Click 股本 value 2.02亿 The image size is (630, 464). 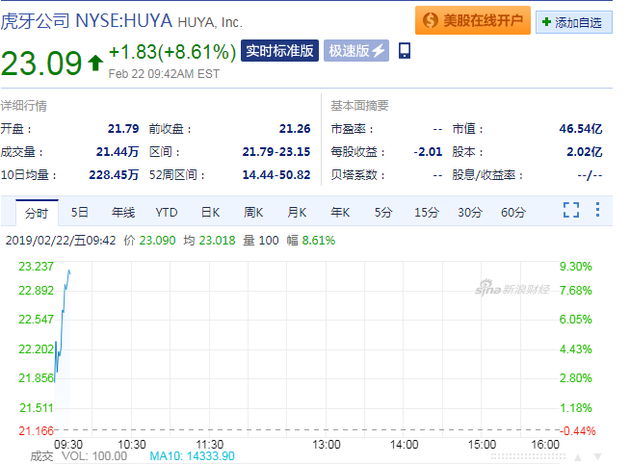584,152
